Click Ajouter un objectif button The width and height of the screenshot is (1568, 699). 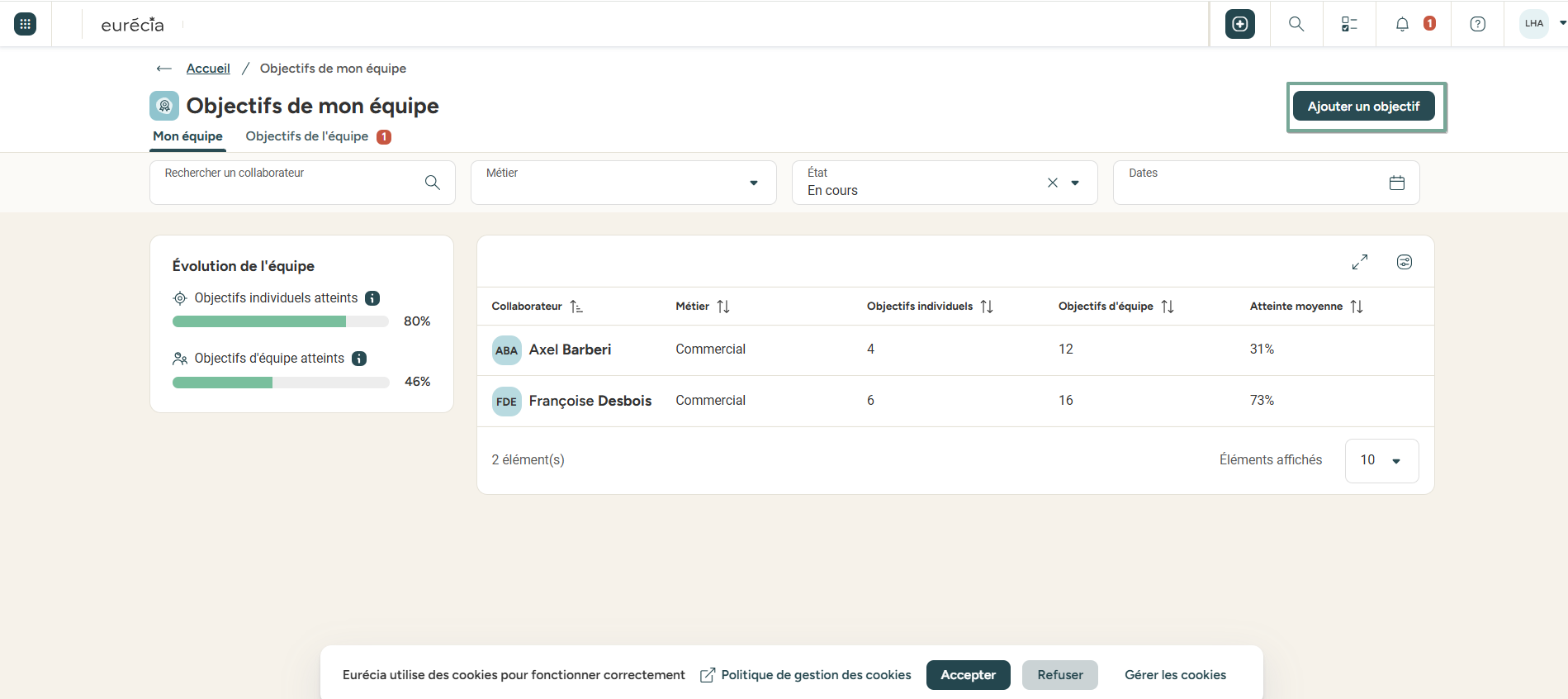coord(1364,106)
